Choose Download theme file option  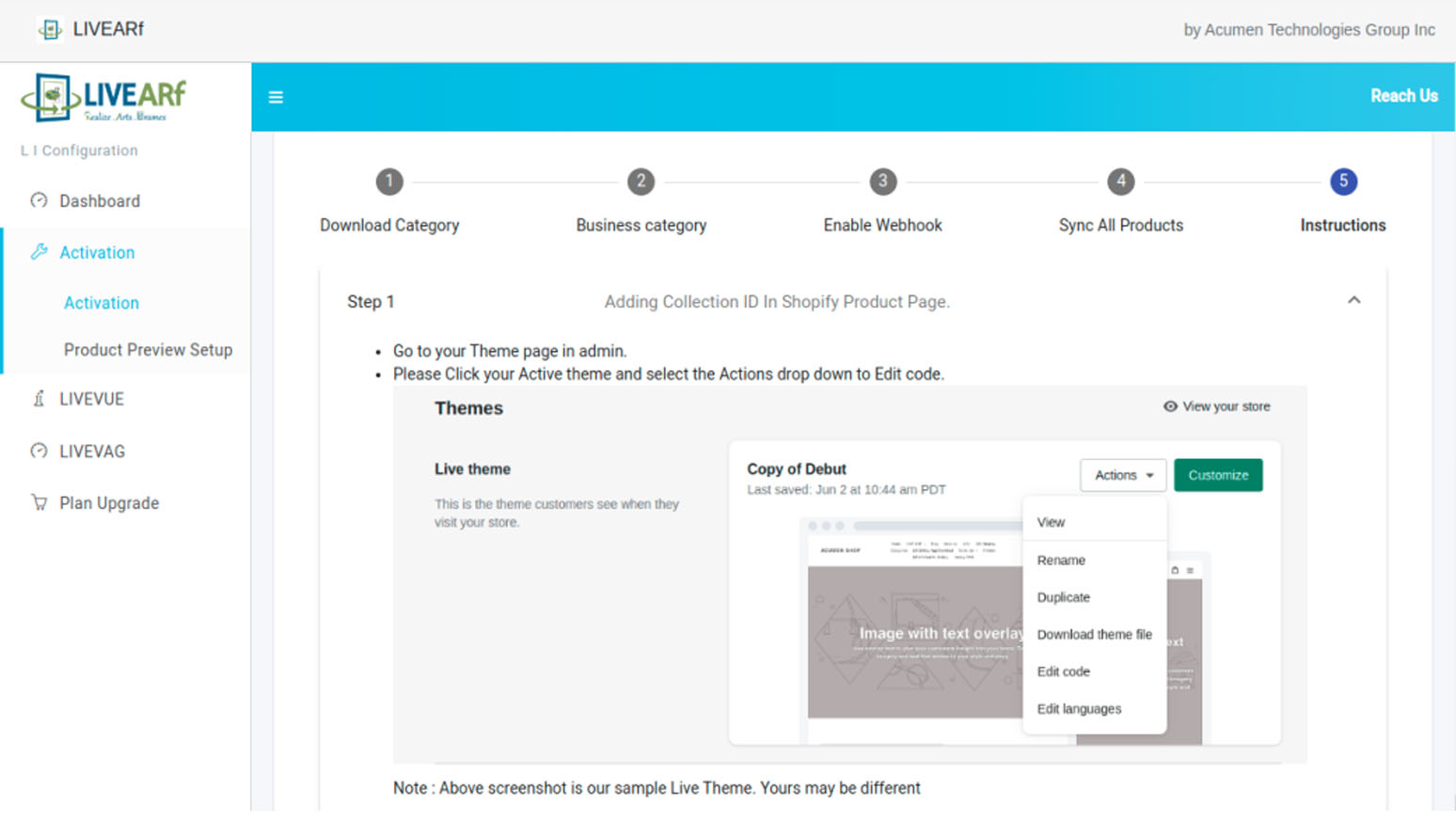click(x=1095, y=634)
